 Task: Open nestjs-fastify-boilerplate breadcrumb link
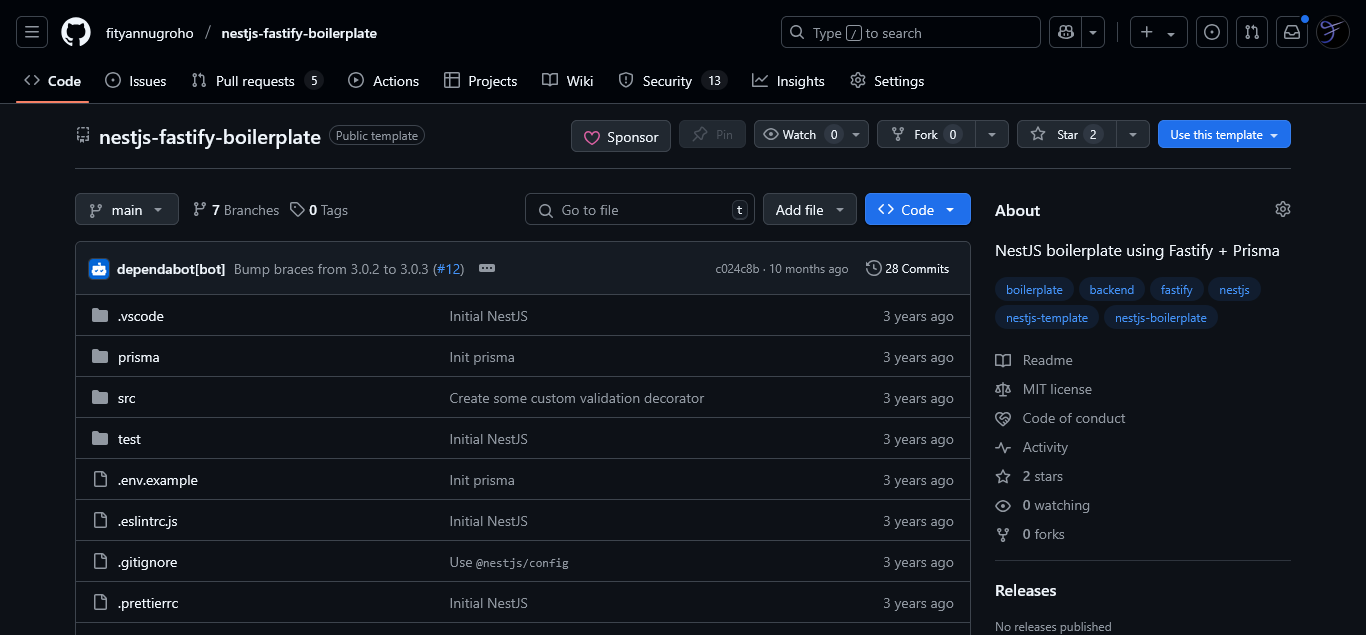point(299,33)
